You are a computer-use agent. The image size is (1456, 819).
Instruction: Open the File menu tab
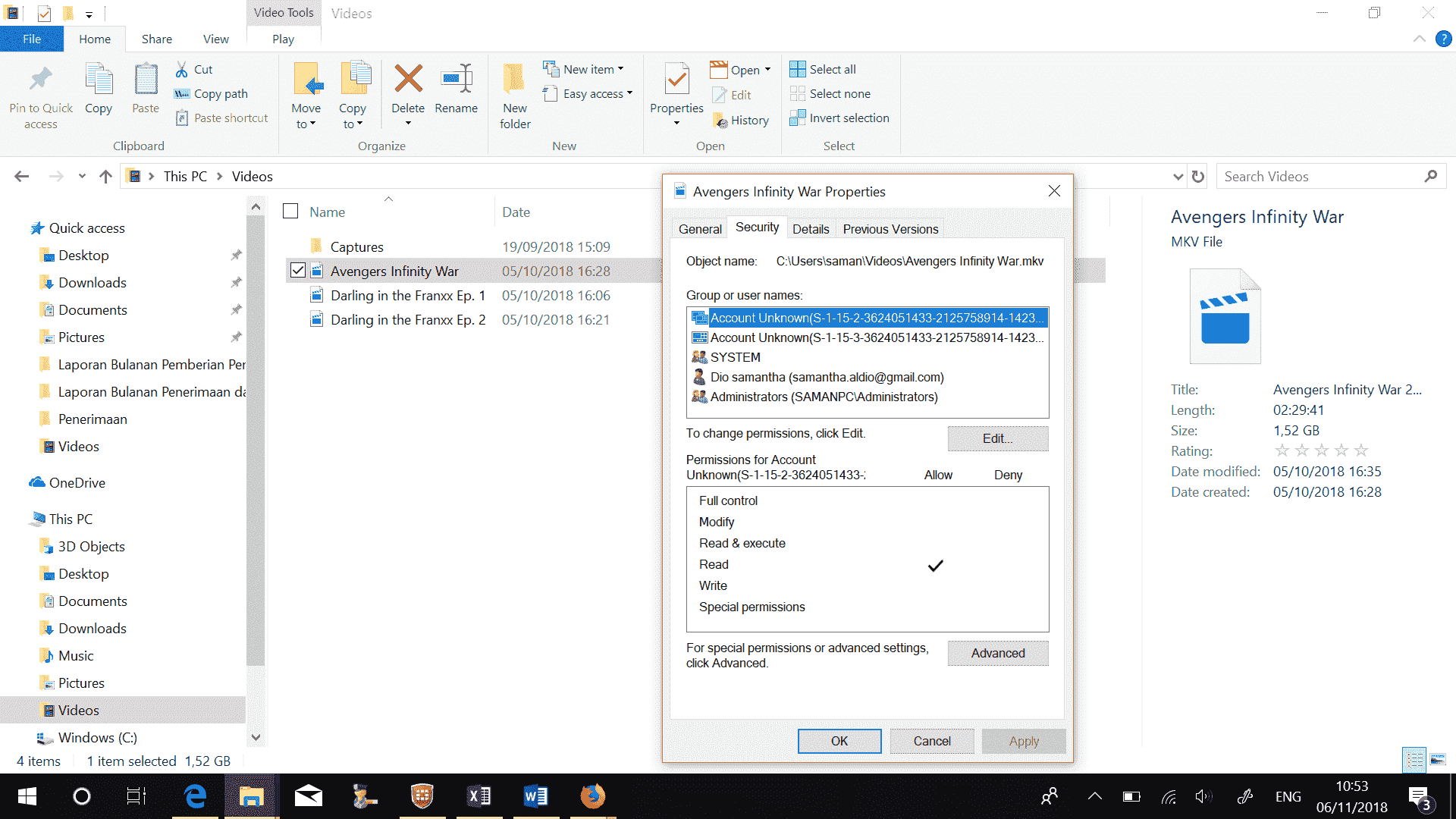(32, 39)
